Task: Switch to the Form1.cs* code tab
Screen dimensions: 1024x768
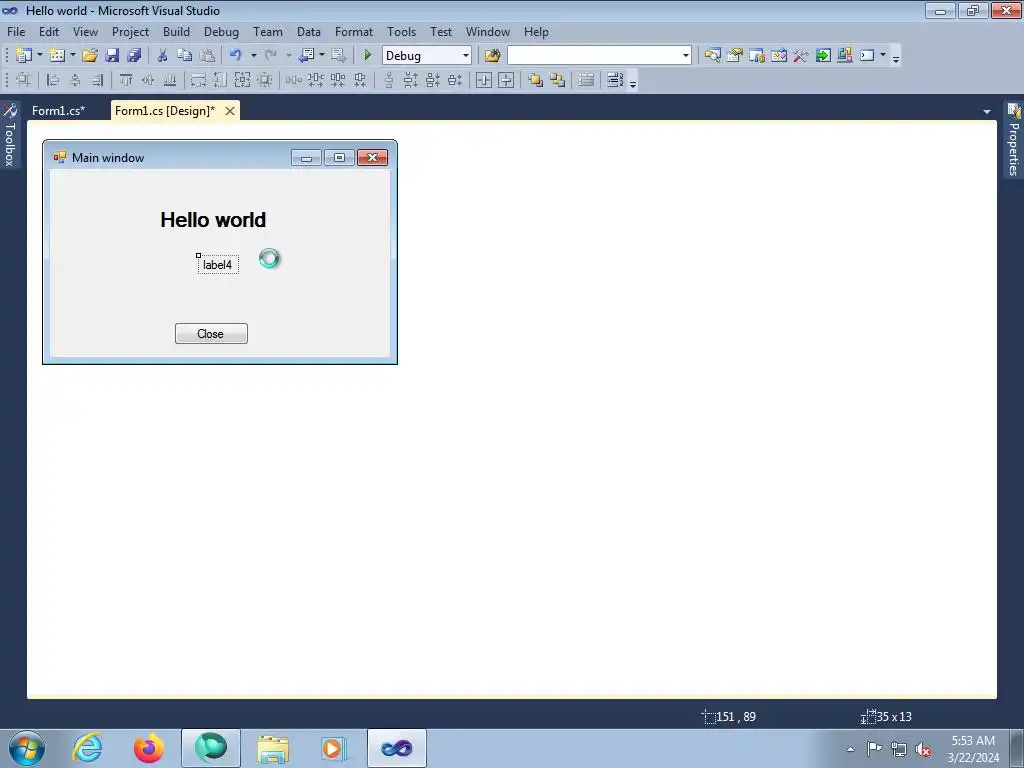Action: coord(59,110)
